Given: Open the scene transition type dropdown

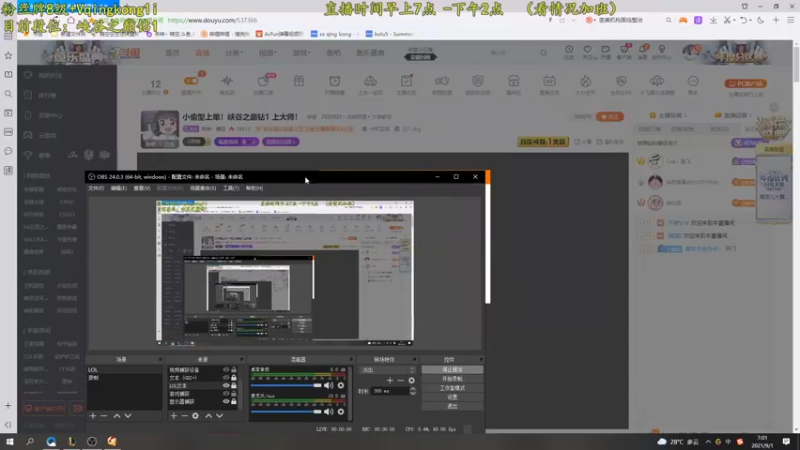Looking at the screenshot, I should [x=387, y=370].
